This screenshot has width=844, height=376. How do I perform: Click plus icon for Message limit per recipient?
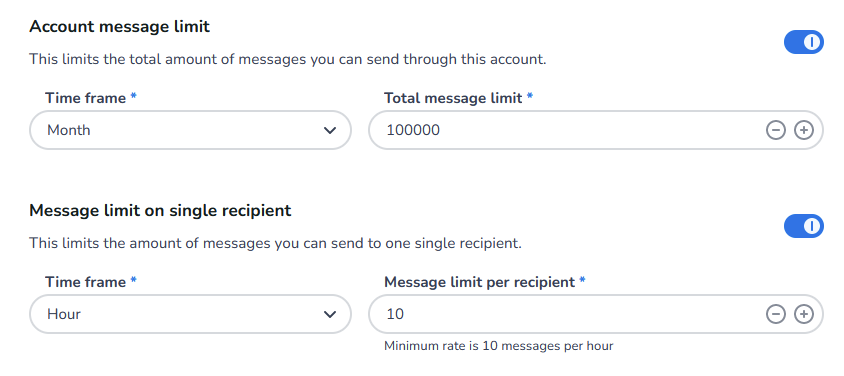pos(804,314)
